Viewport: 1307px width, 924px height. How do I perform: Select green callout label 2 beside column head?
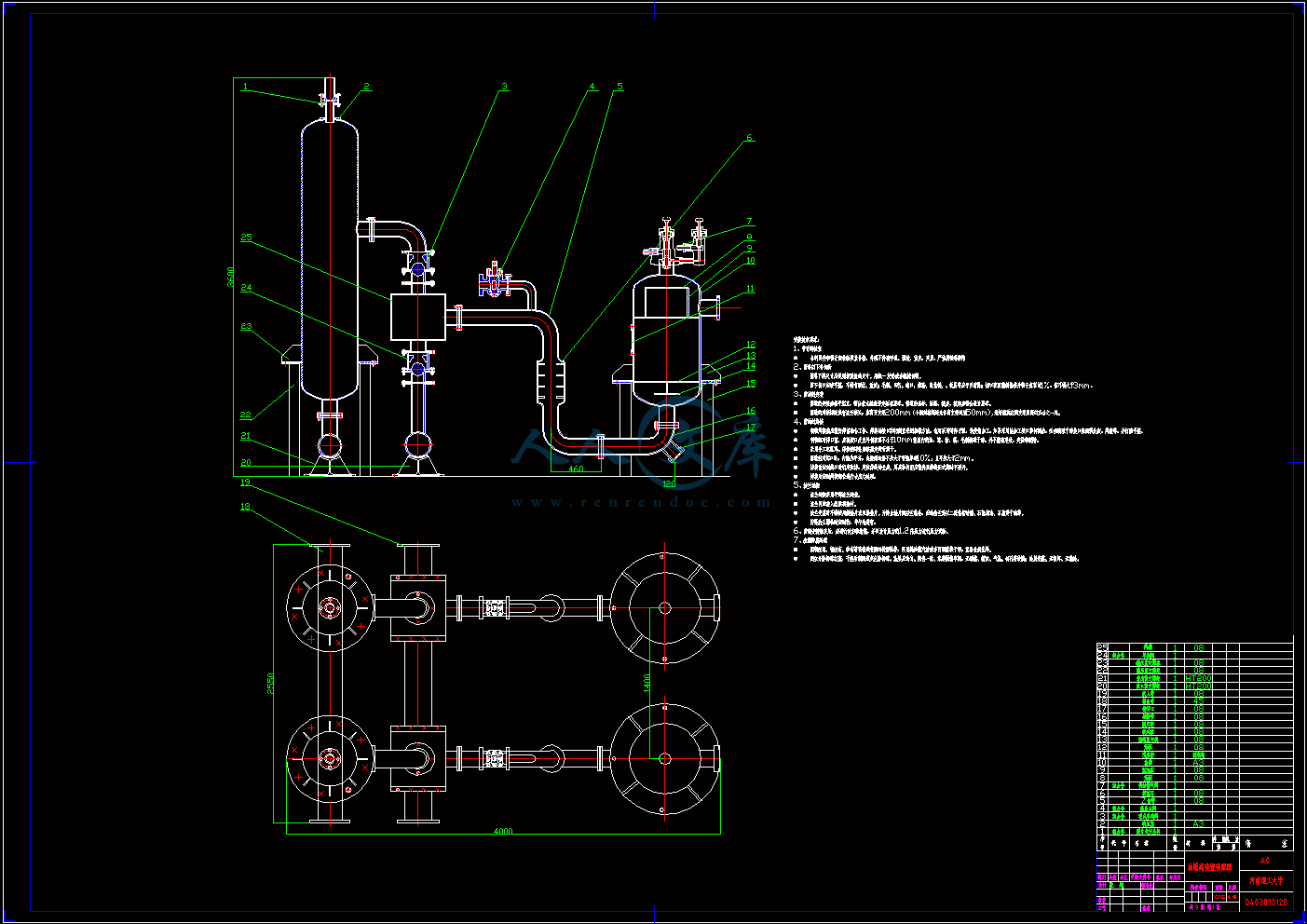(x=366, y=87)
